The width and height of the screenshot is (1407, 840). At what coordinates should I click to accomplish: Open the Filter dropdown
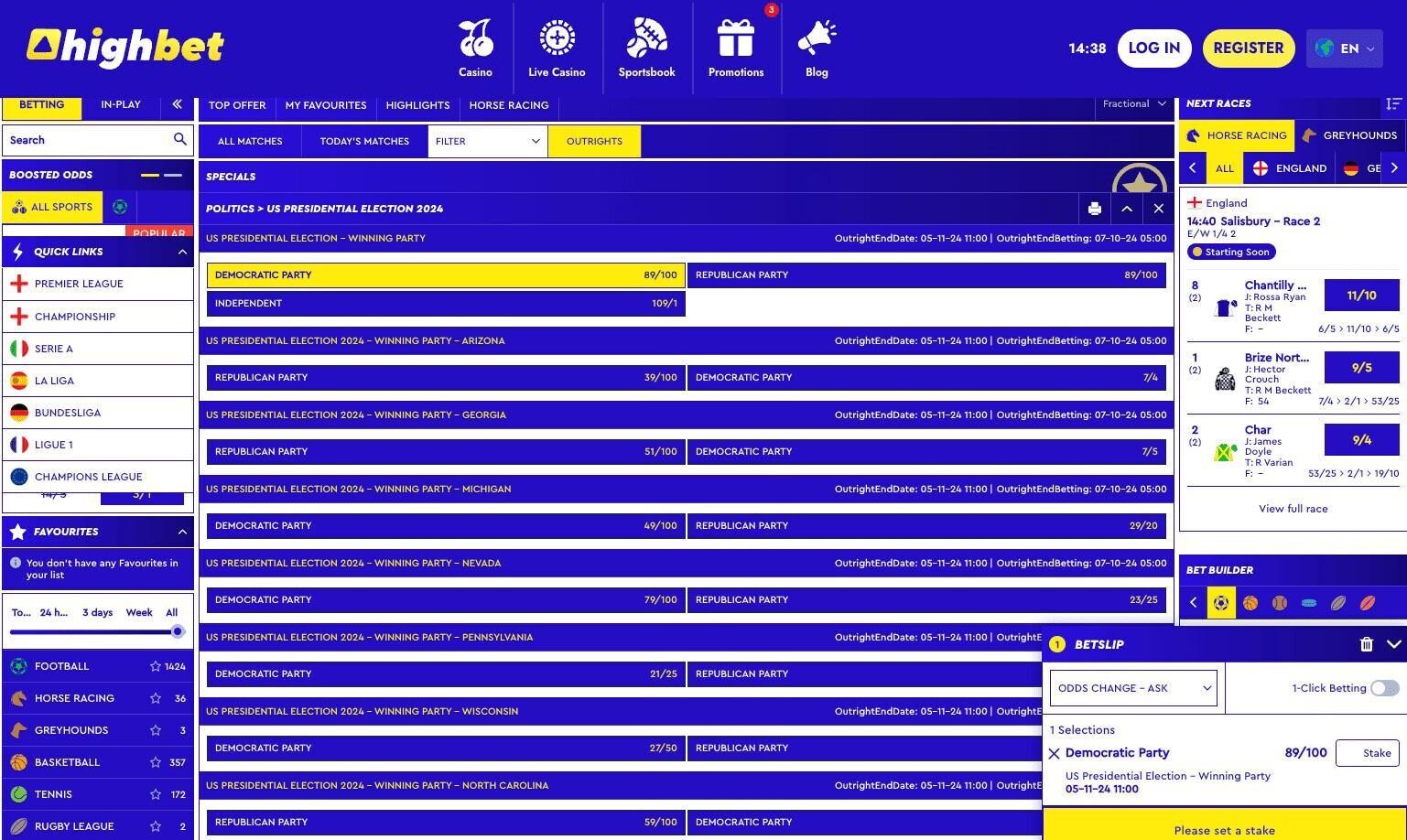(x=487, y=141)
